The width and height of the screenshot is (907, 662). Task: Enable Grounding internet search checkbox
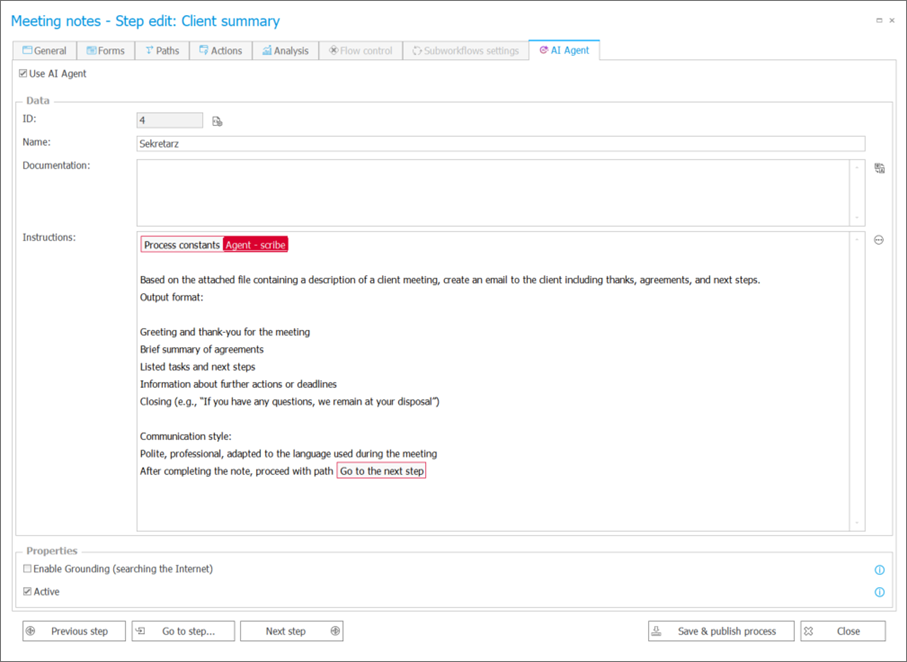click(x=27, y=569)
